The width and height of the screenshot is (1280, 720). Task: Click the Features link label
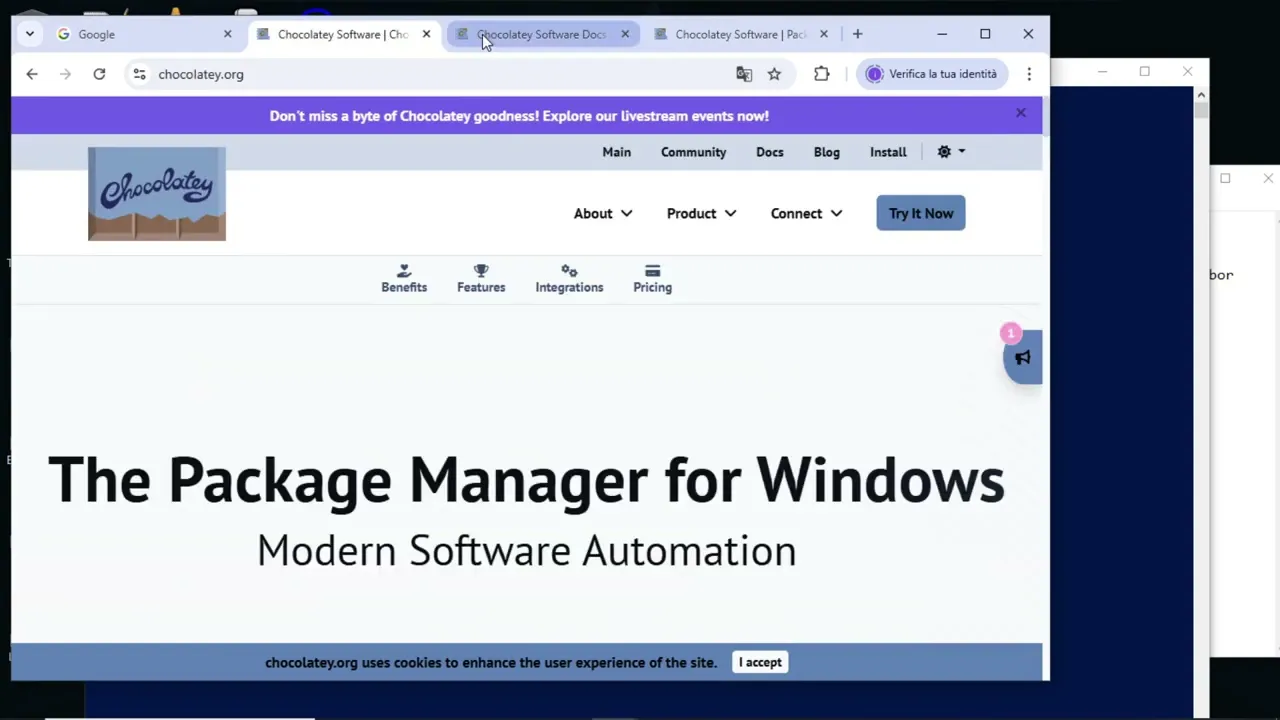481,287
